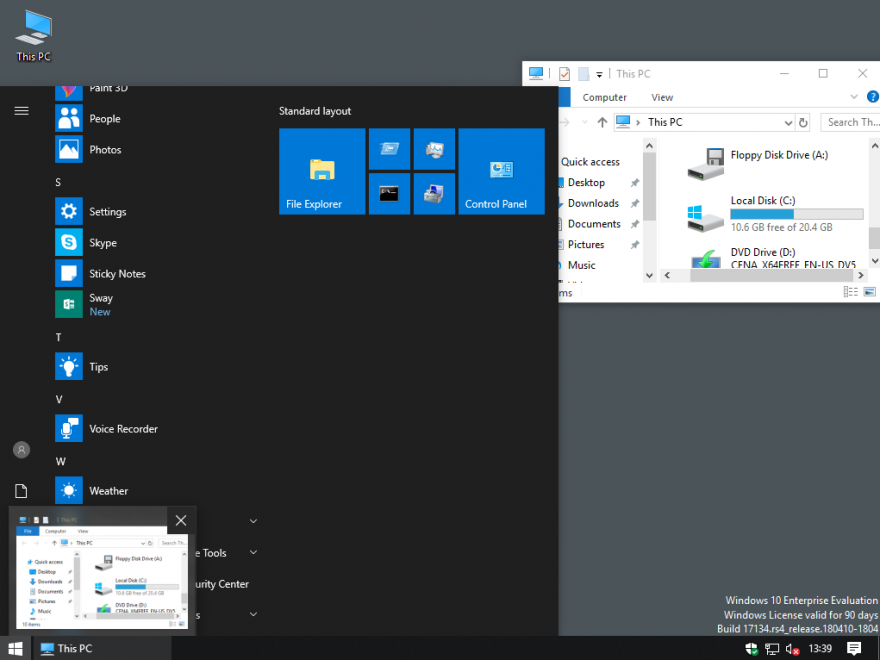This screenshot has width=880, height=660.
Task: Click the Windows Start button
Action: click(x=15, y=648)
